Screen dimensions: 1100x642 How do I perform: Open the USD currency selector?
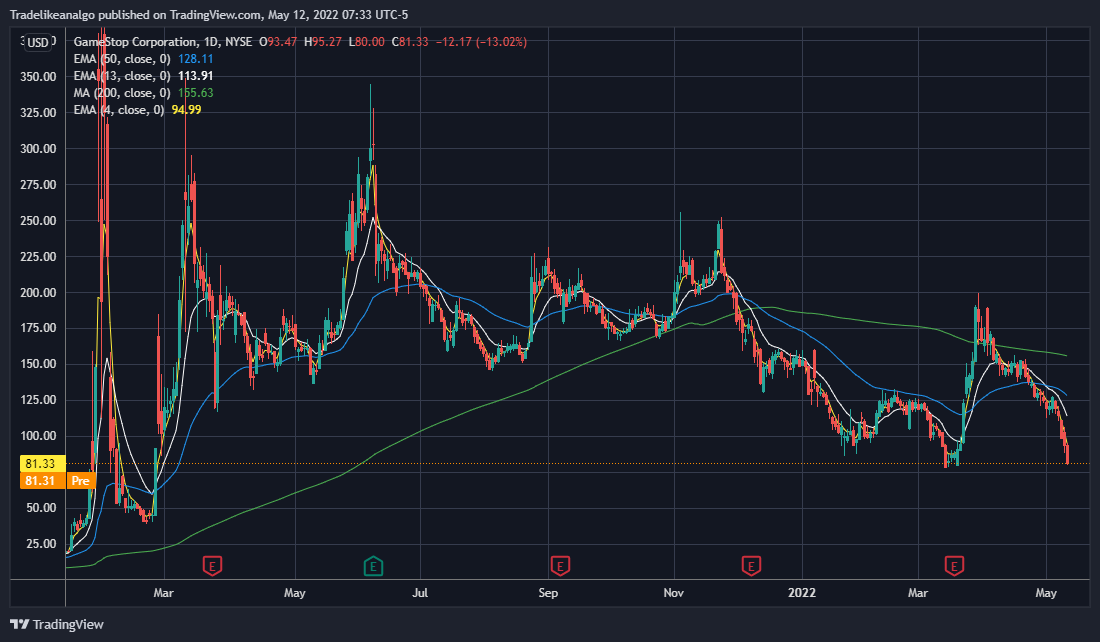coord(38,43)
